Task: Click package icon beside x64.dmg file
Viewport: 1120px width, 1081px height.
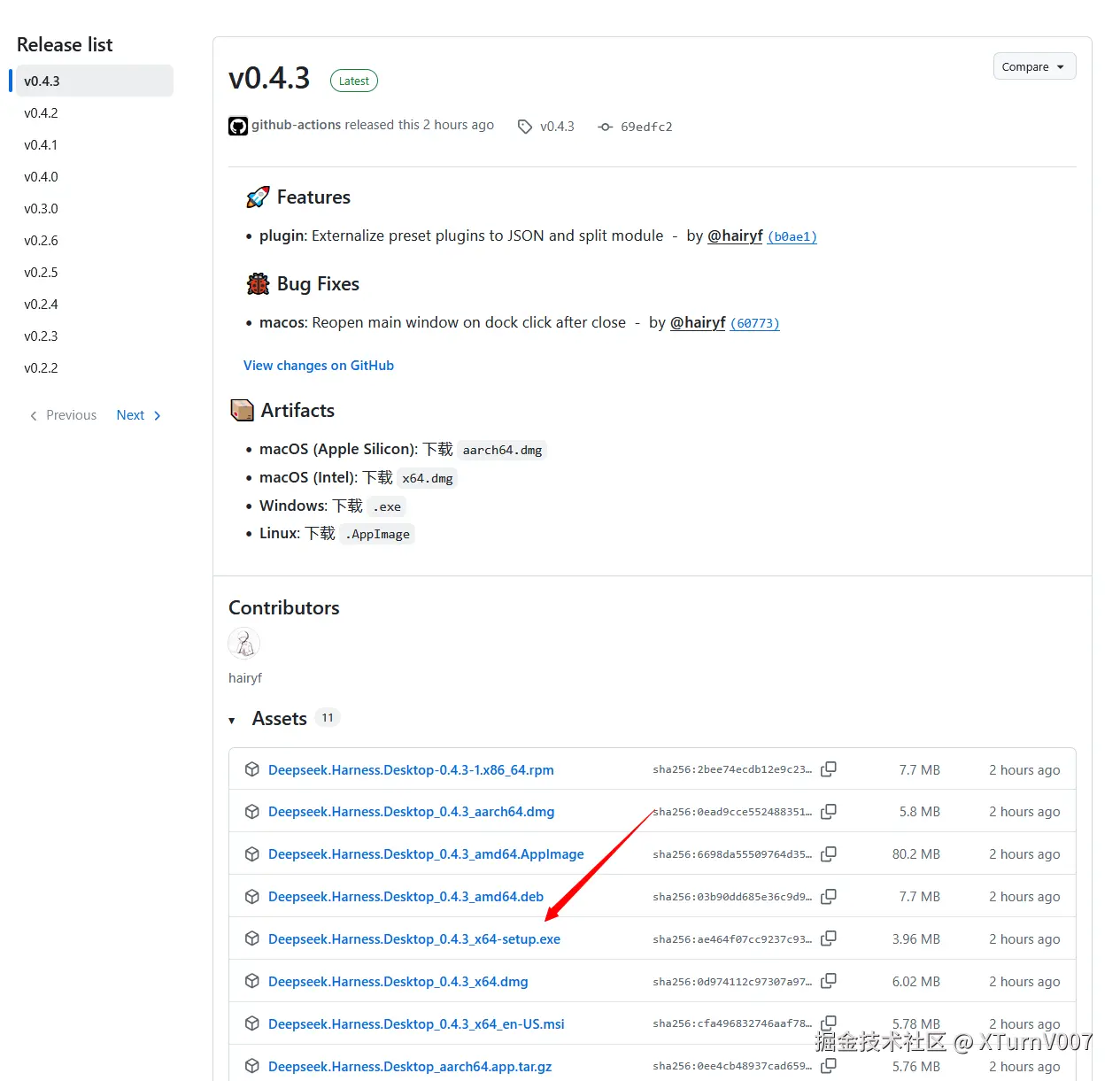Action: coord(252,981)
